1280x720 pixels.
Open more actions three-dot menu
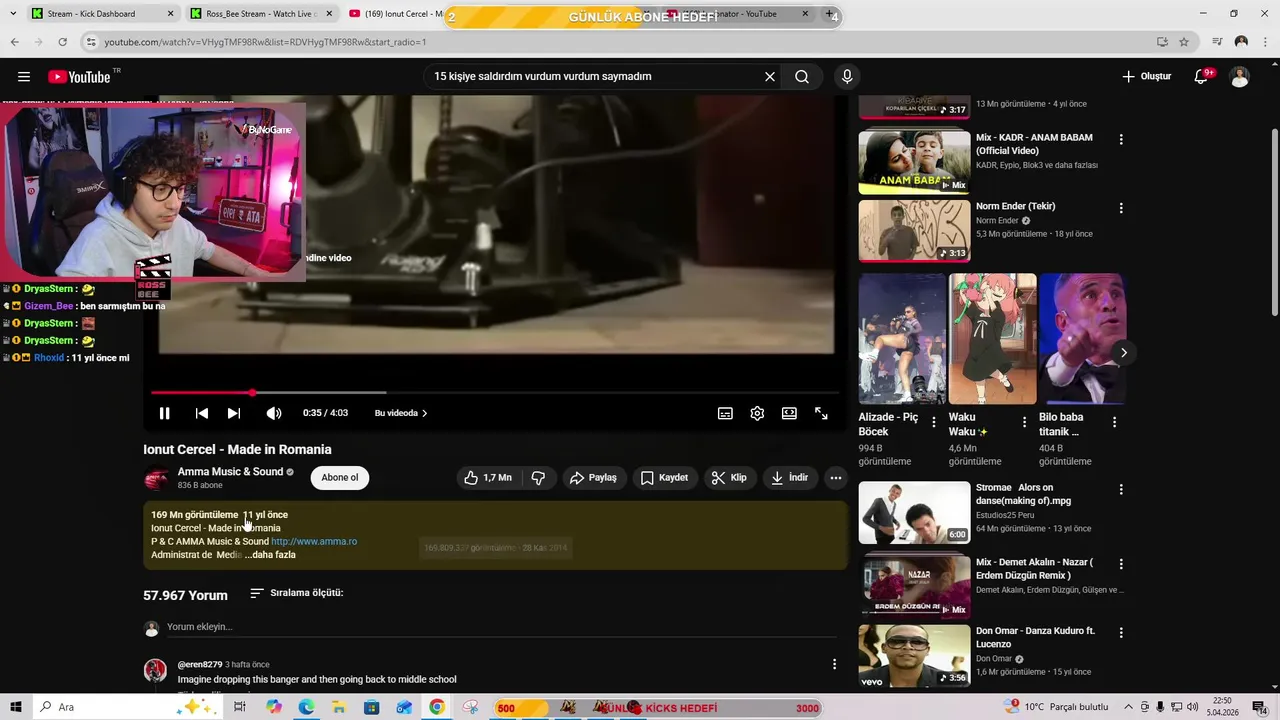tap(836, 478)
